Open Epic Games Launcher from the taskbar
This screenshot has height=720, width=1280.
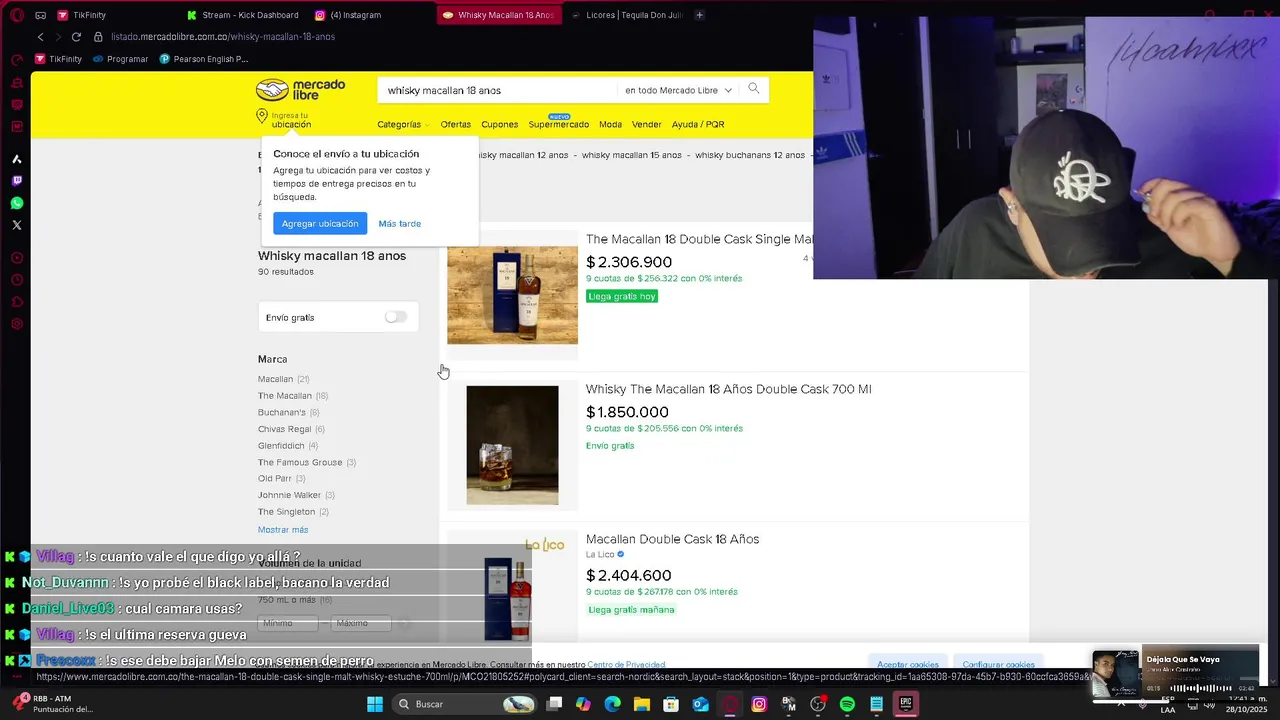(906, 704)
